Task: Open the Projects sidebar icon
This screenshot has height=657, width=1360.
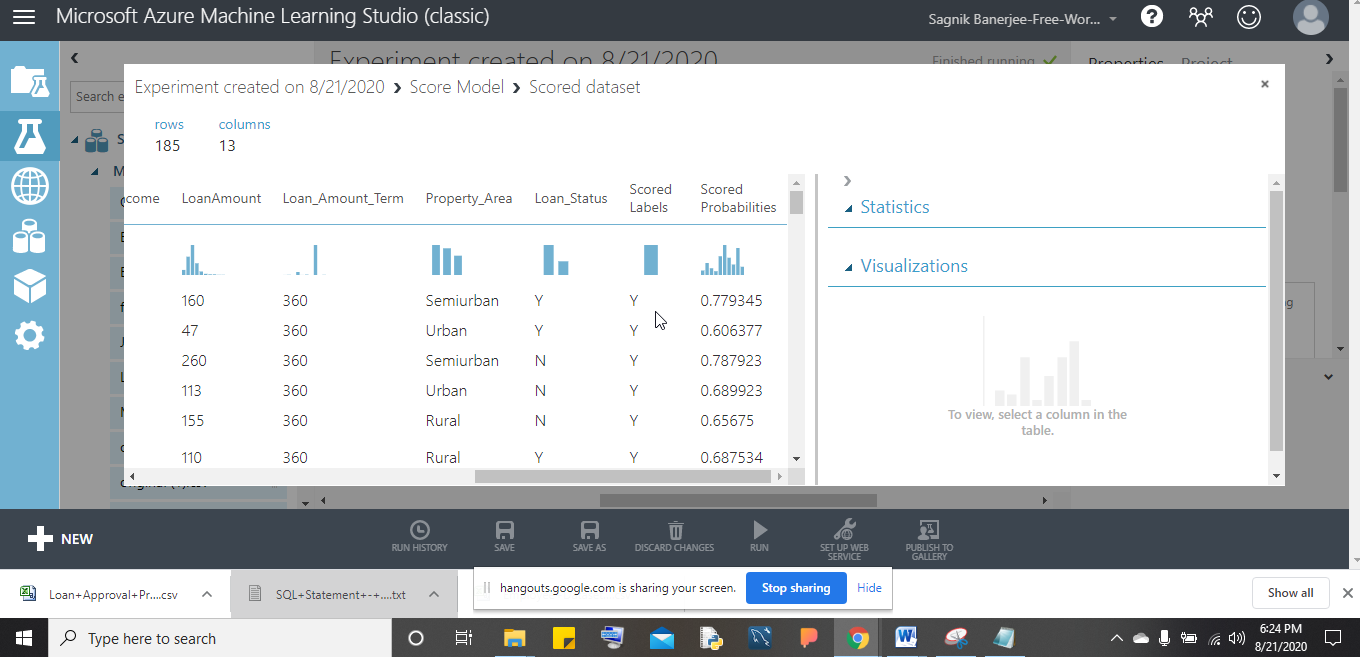Action: (x=29, y=81)
